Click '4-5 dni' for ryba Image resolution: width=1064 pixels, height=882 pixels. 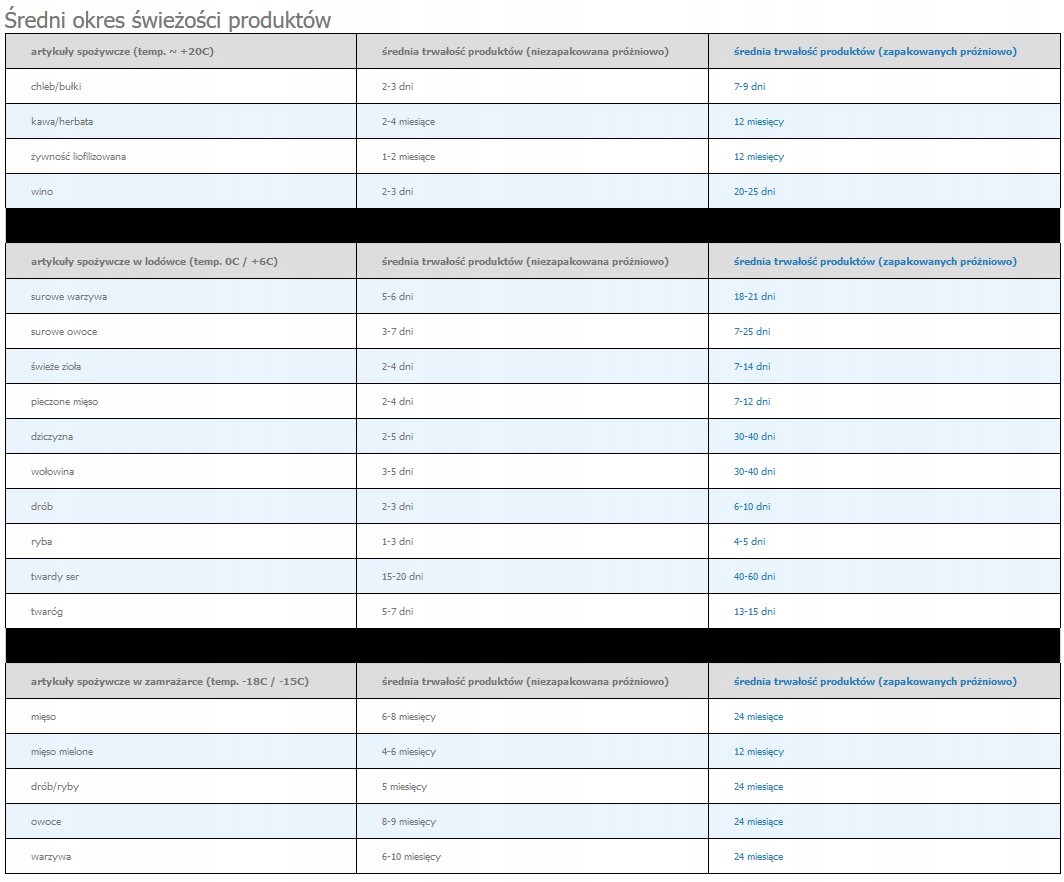pos(750,541)
